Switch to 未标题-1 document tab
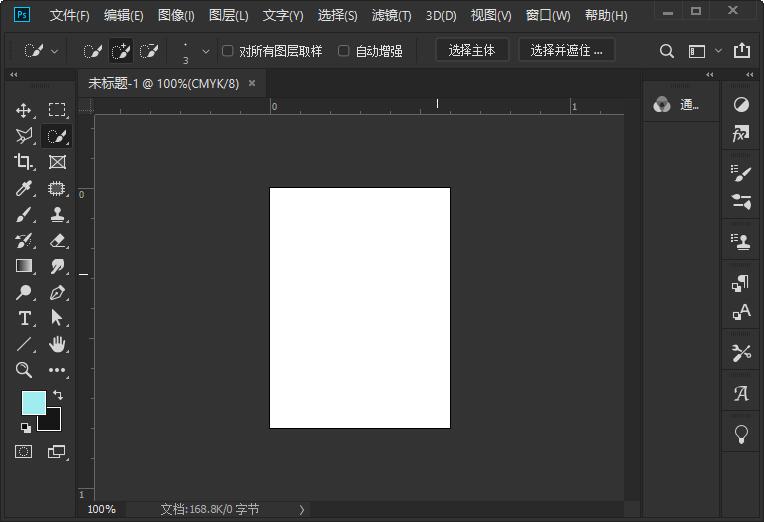This screenshot has height=522, width=764. click(x=164, y=83)
